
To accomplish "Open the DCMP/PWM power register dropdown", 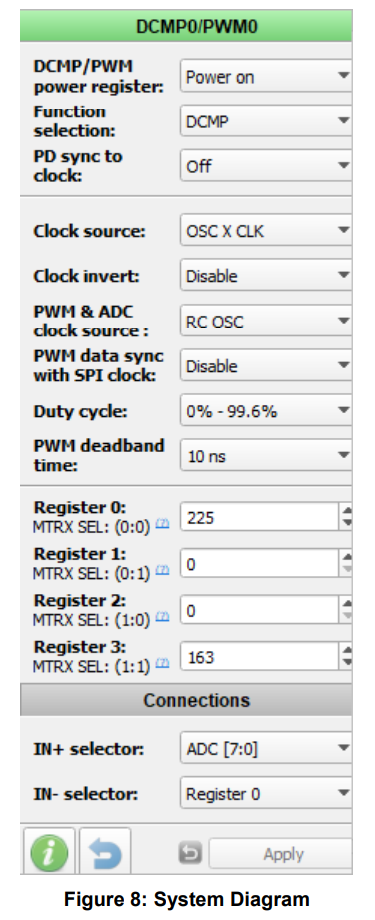I will click(x=266, y=76).
